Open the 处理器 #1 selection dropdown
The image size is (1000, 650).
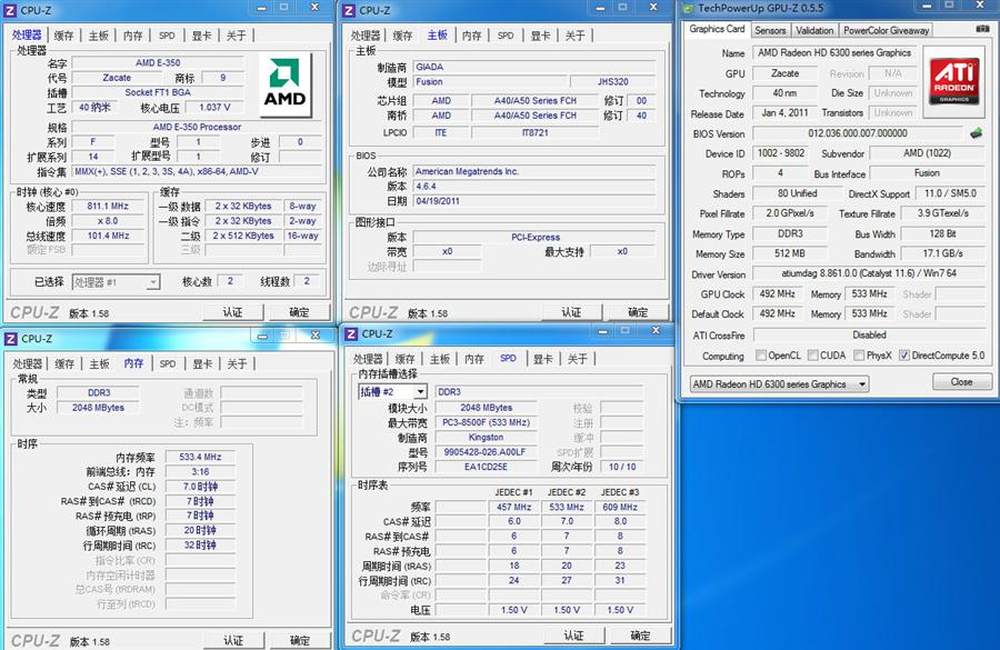(152, 282)
